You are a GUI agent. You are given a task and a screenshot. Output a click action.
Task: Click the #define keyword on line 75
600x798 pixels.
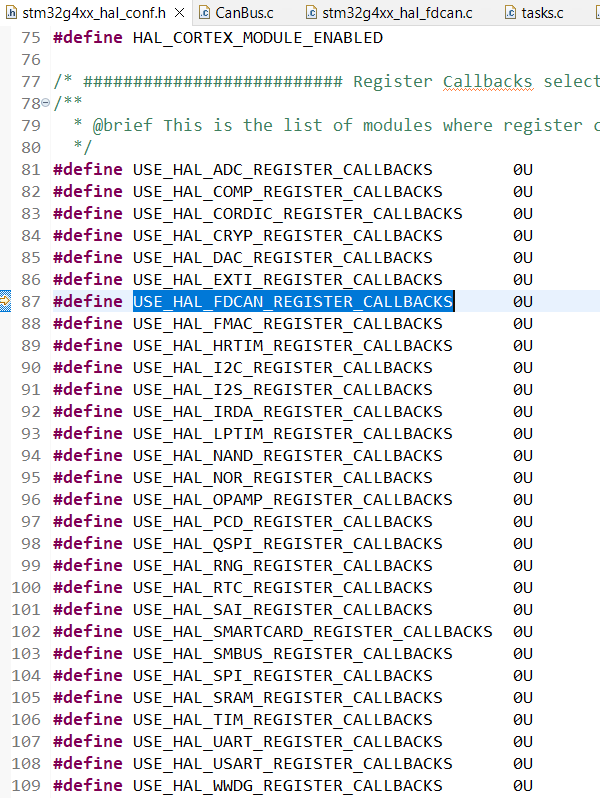click(x=88, y=38)
